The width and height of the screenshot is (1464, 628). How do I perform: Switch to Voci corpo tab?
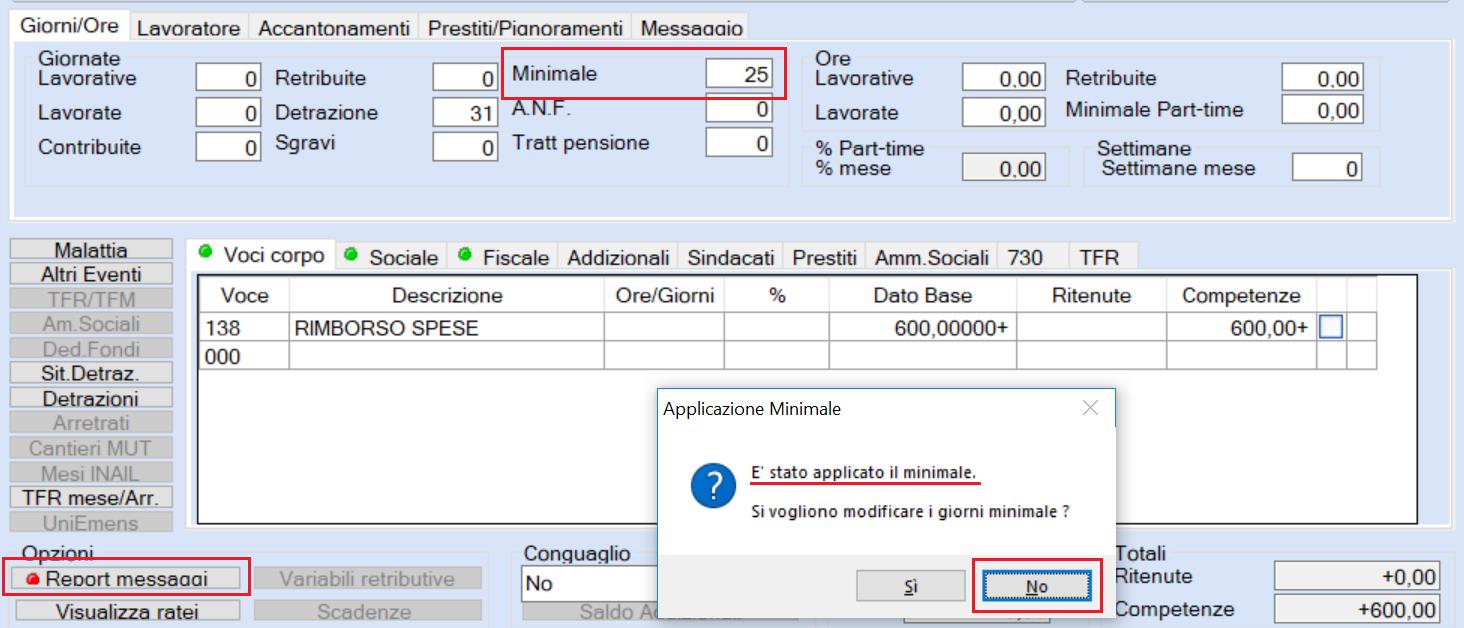click(261, 255)
